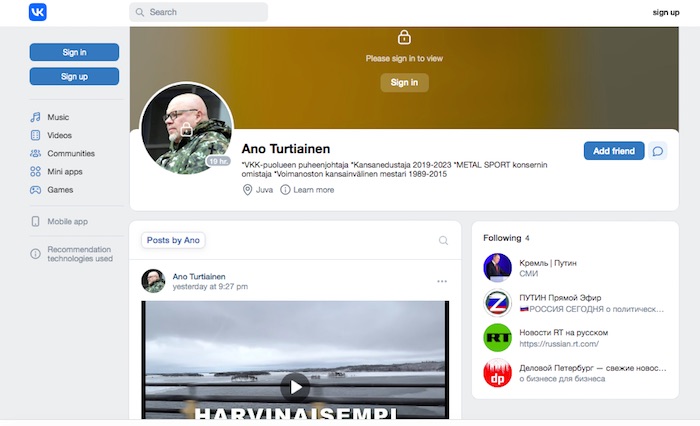Click the '19 hr.' badge on the avatar

tap(218, 161)
